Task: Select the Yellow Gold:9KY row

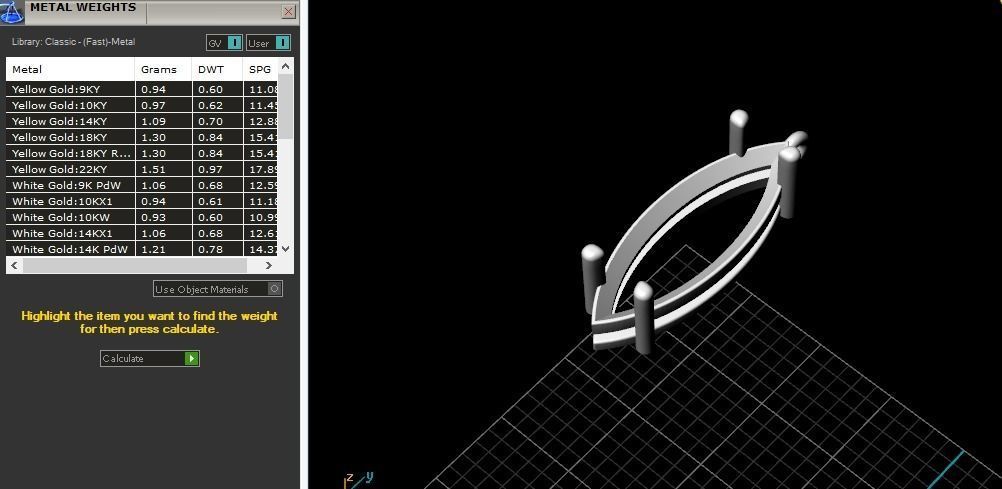Action: [143, 89]
